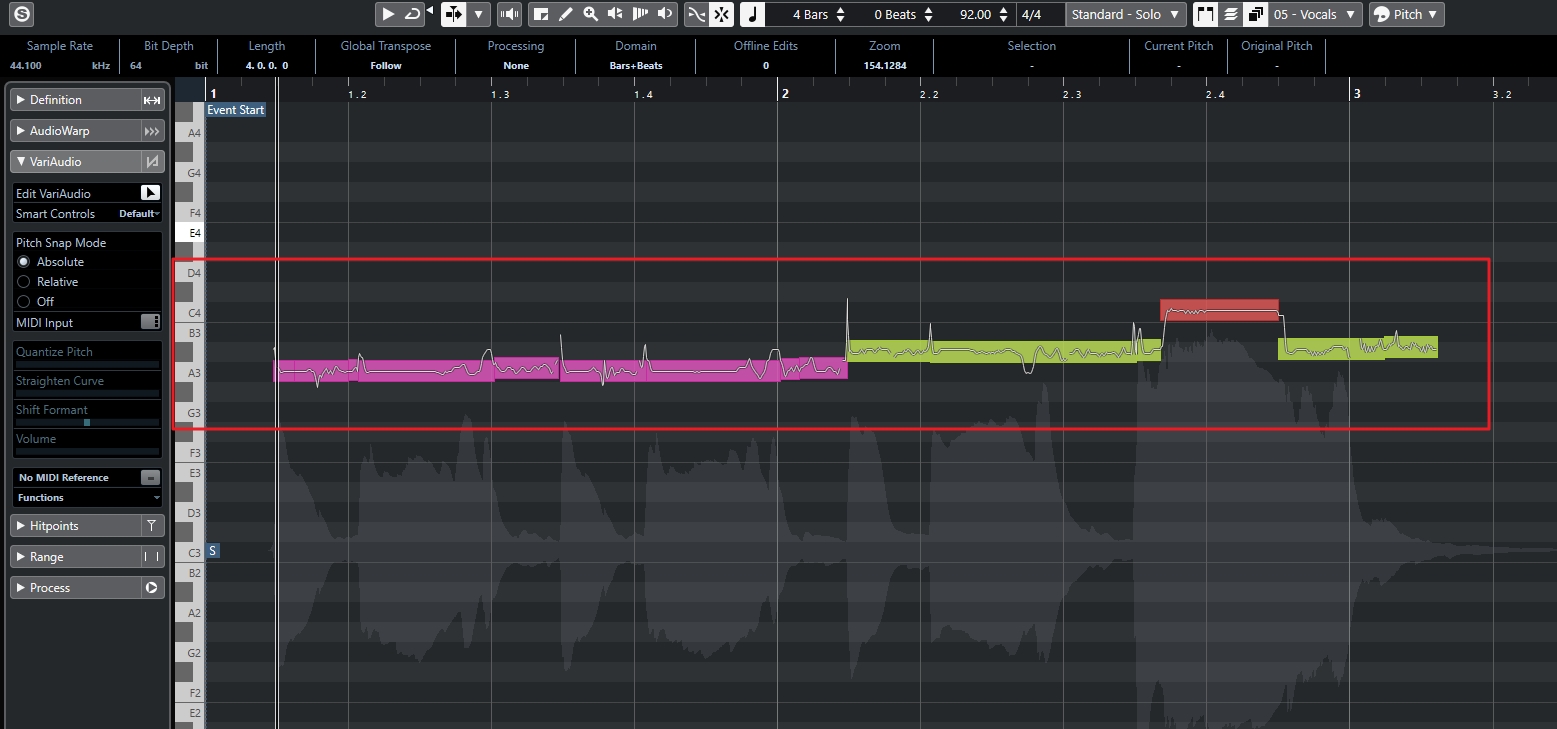
Task: Toggle the MIDI Input button
Action: tap(150, 322)
